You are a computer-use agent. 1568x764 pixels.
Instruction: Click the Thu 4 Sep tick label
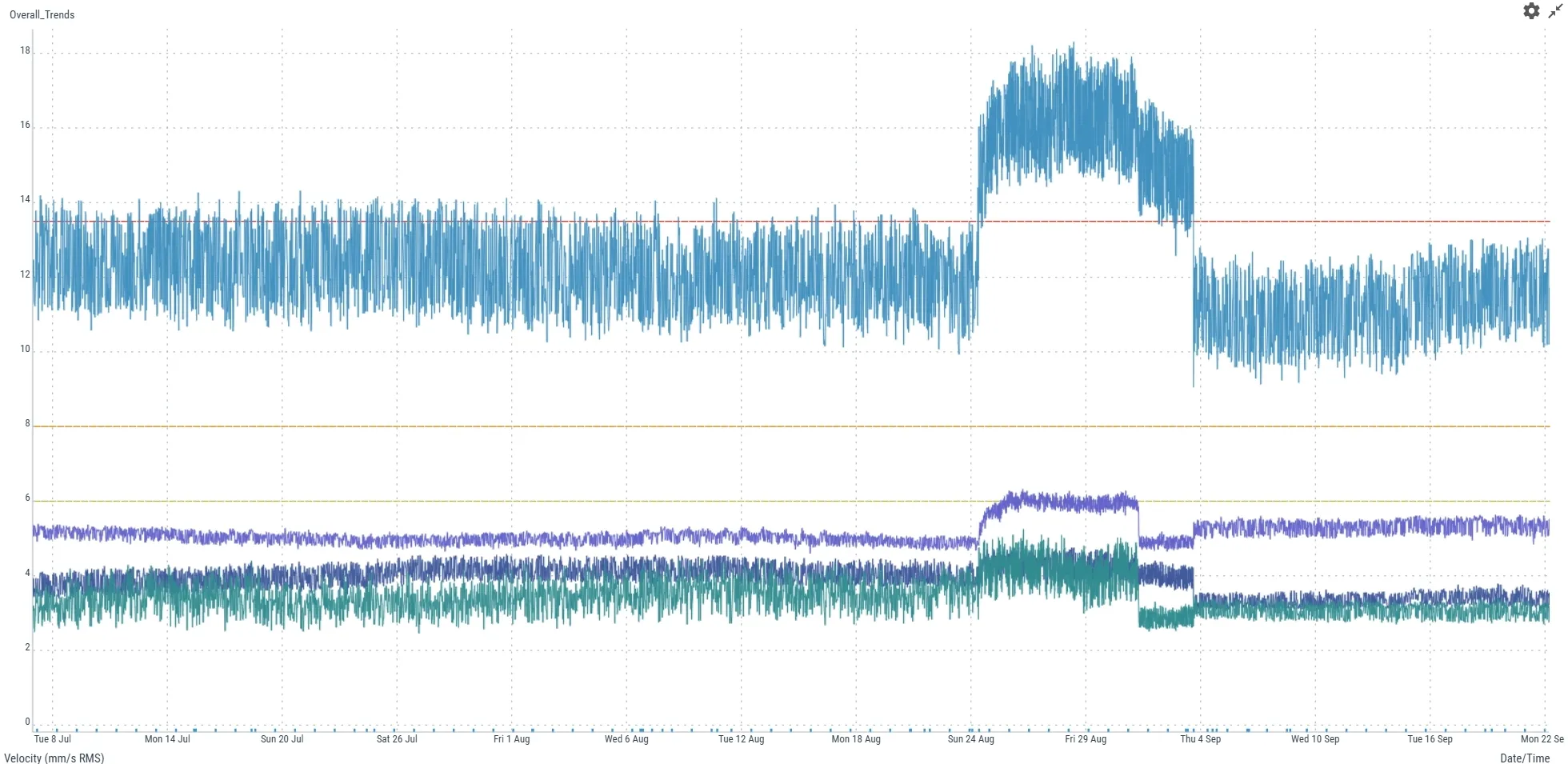coord(1200,739)
